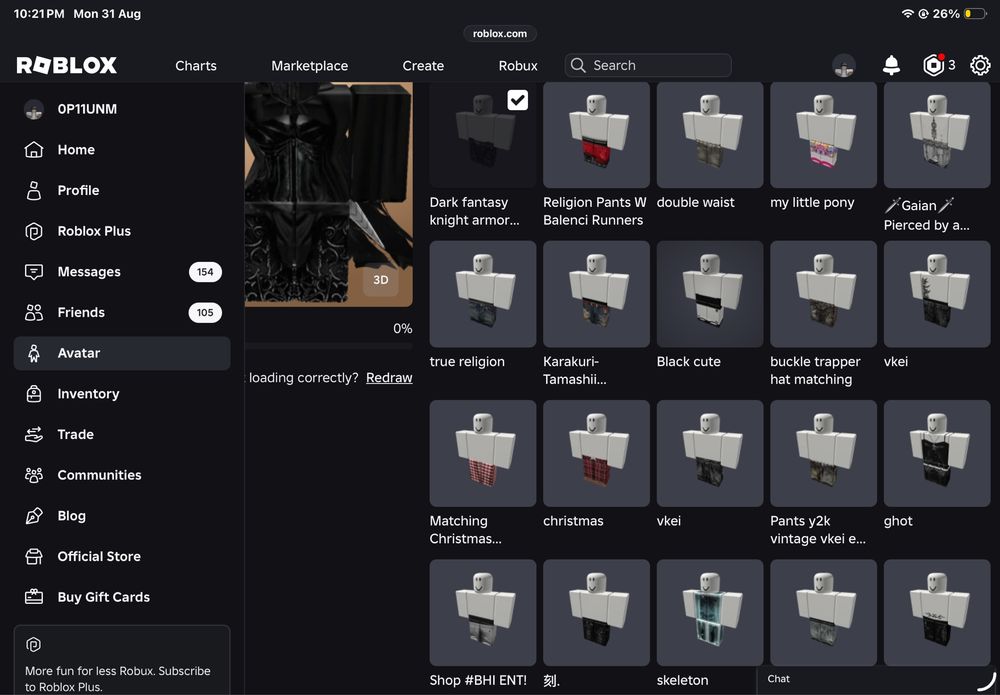Click the Home house icon in sidebar
The height and width of the screenshot is (695, 1000).
coord(34,150)
